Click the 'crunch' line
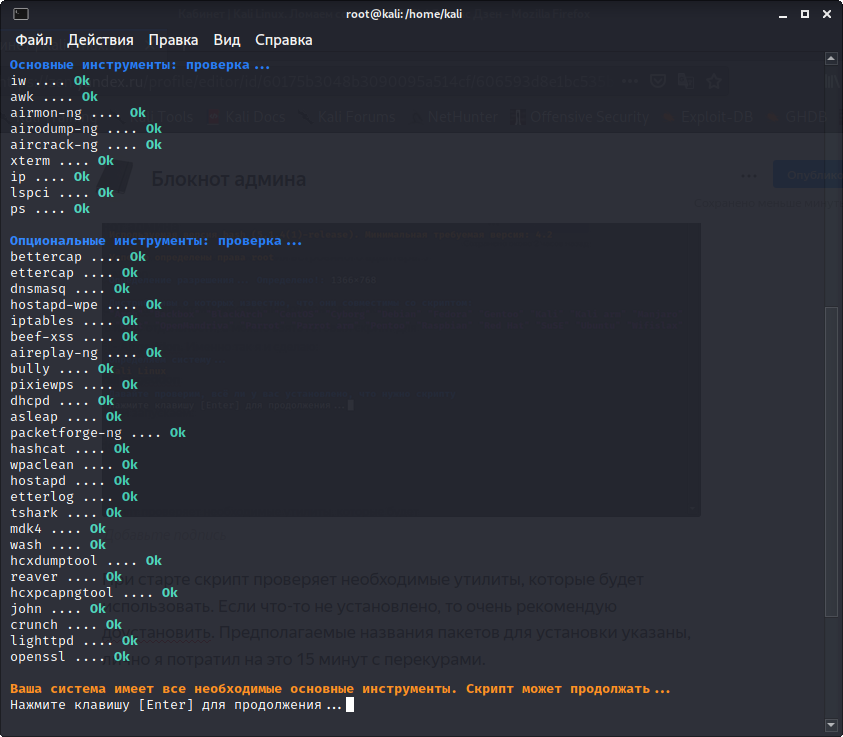843x737 pixels. (66, 625)
